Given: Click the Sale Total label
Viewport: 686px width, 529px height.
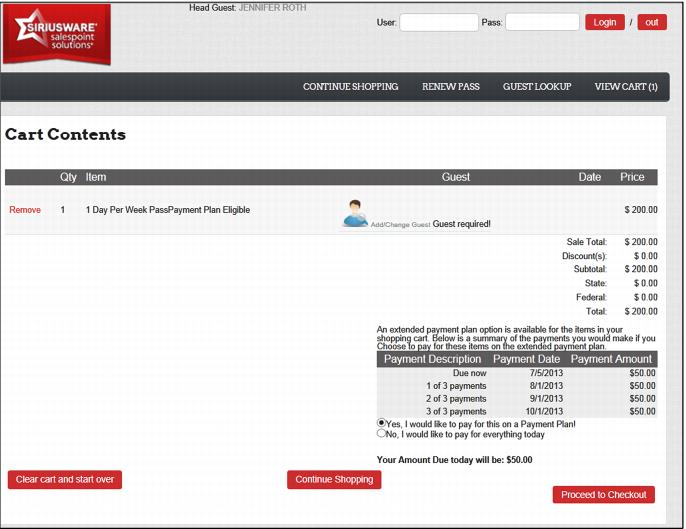Looking at the screenshot, I should point(587,242).
